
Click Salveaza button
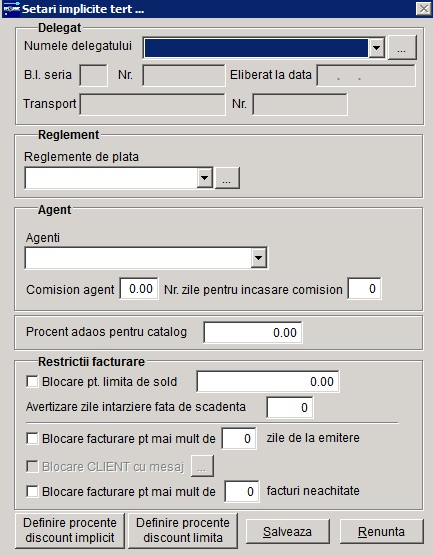(287, 532)
